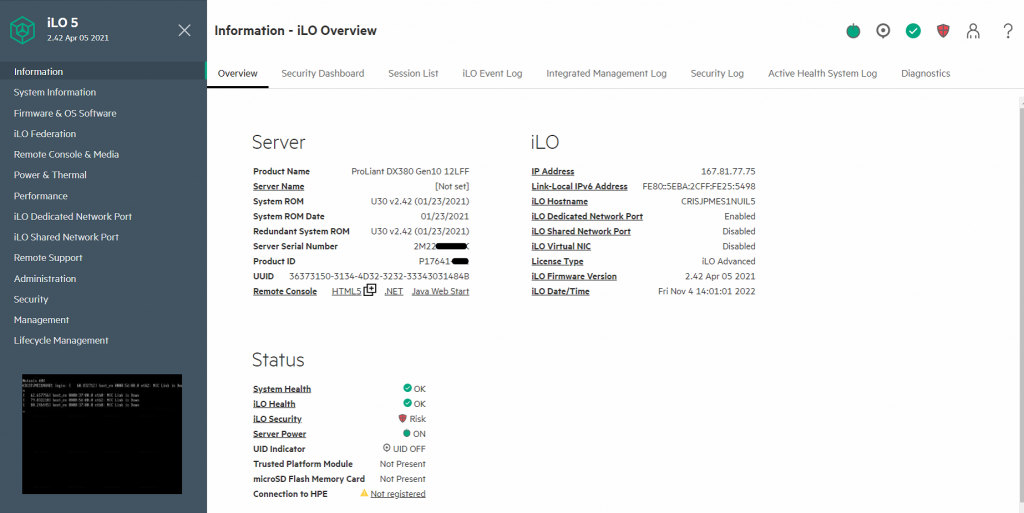This screenshot has height=513, width=1024.
Task: Open the user account icon menu
Action: click(973, 31)
